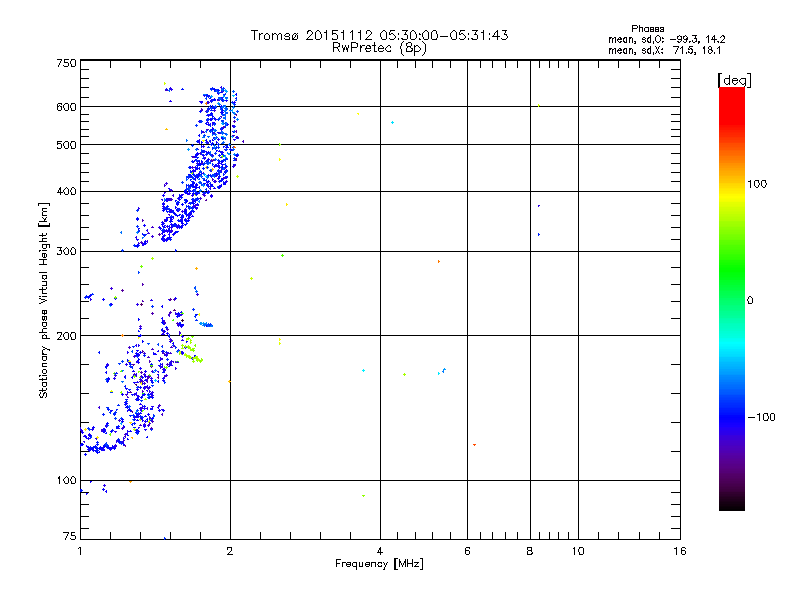Viewport: 800px width, 600px height.
Task: Click the '300' height axis tick label
Action: pyautogui.click(x=66, y=252)
